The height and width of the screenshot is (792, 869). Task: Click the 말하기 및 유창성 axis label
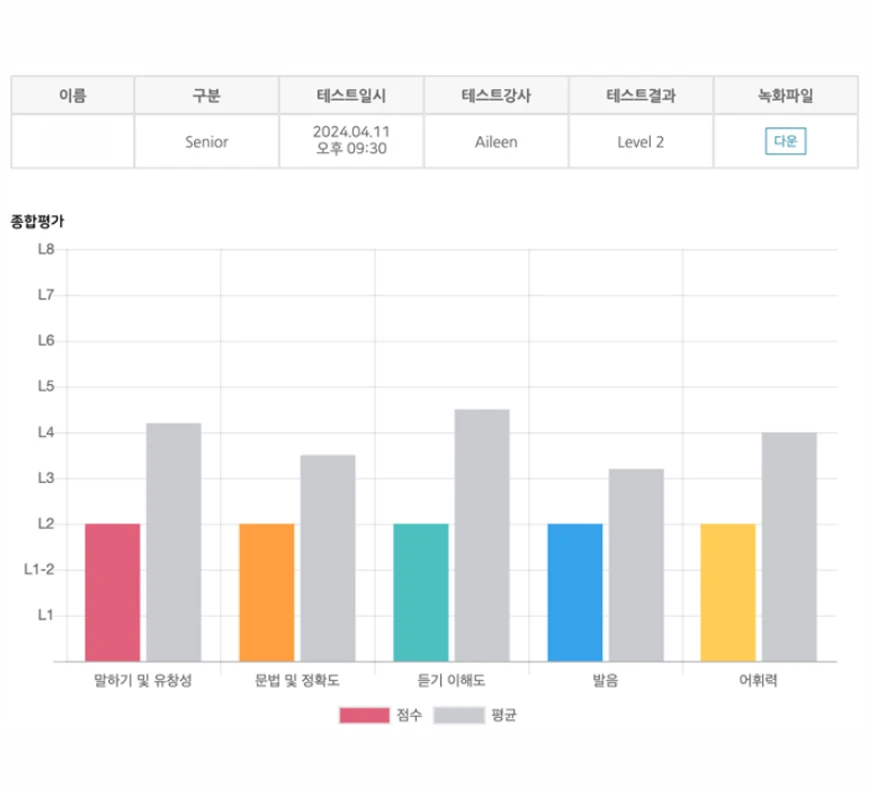143,680
